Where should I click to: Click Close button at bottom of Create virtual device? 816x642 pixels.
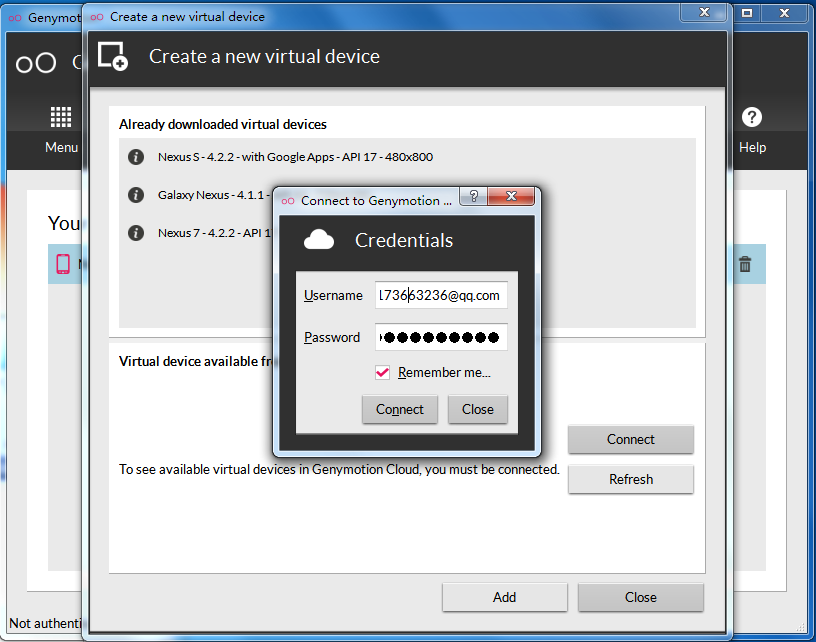point(641,597)
